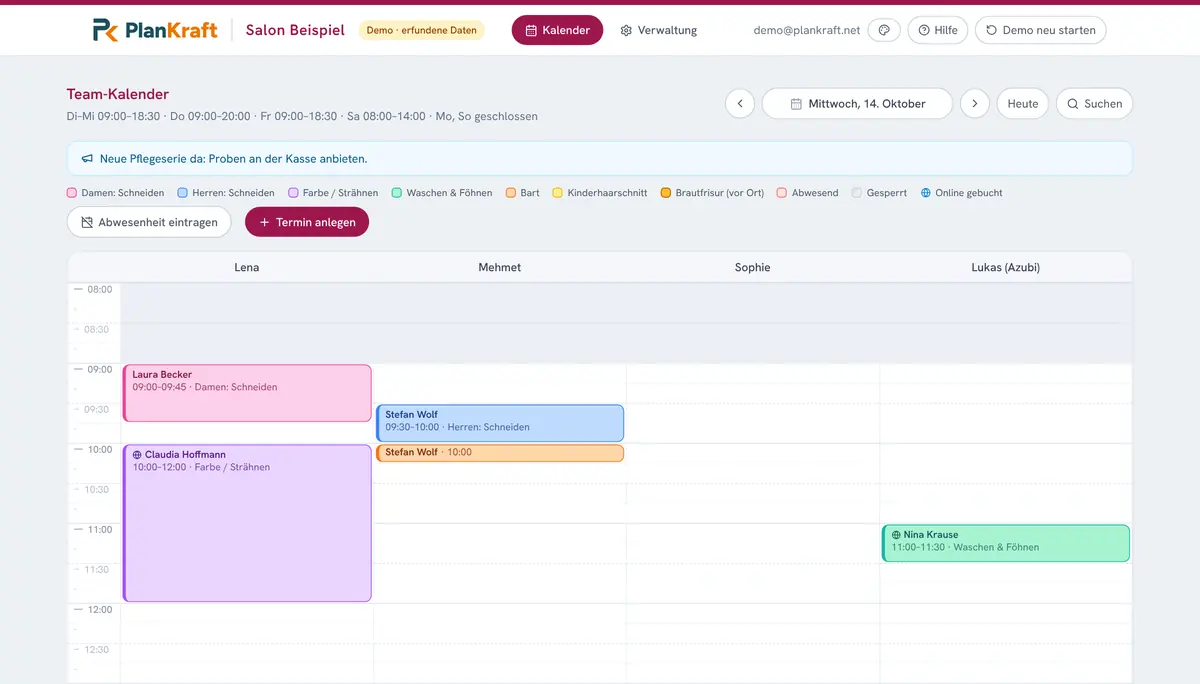The width and height of the screenshot is (1200, 684).
Task: Click the Team-Kalender heading
Action: (x=118, y=94)
